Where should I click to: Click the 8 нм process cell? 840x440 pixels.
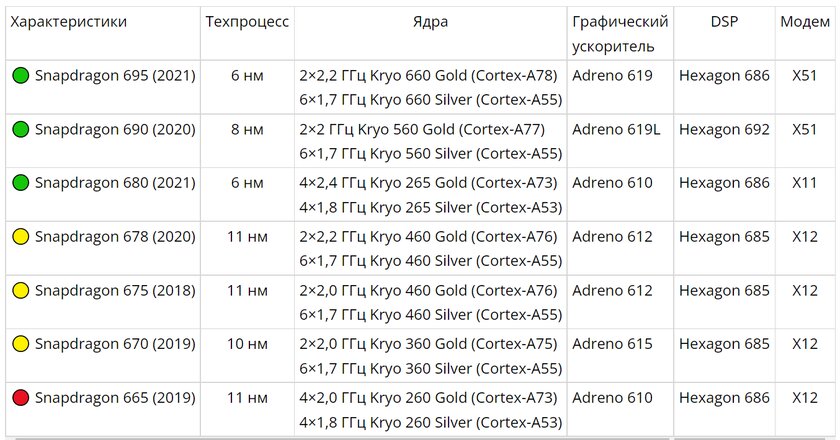pyautogui.click(x=247, y=129)
